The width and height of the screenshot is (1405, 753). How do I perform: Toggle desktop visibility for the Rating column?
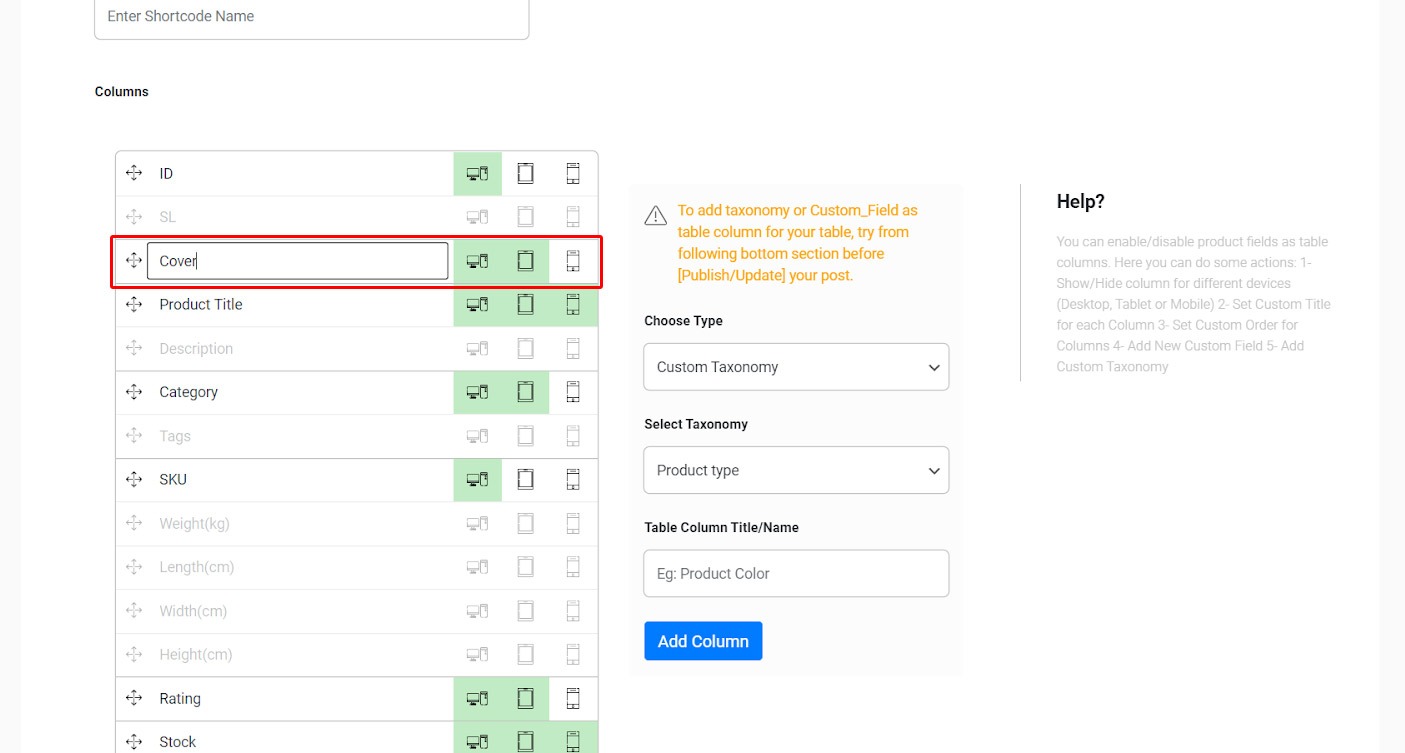(x=478, y=698)
